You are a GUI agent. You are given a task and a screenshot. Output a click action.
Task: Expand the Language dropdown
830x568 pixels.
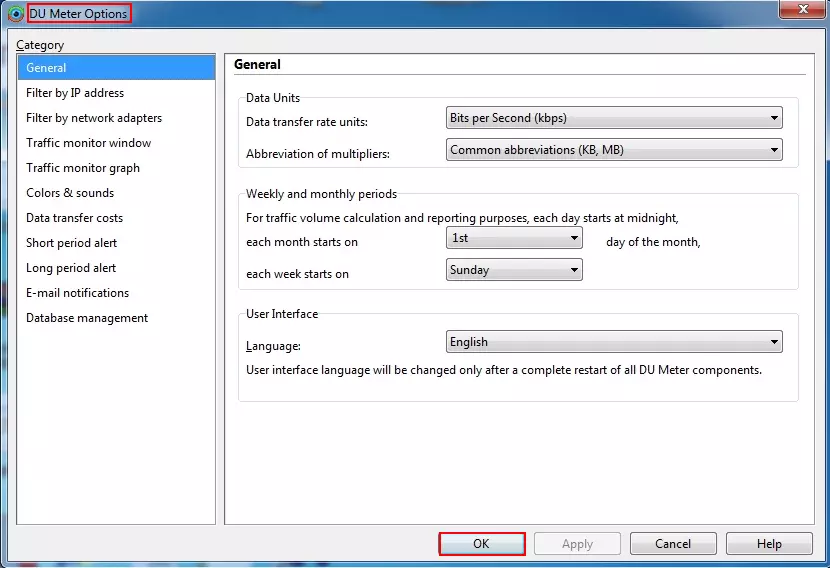pyautogui.click(x=614, y=342)
